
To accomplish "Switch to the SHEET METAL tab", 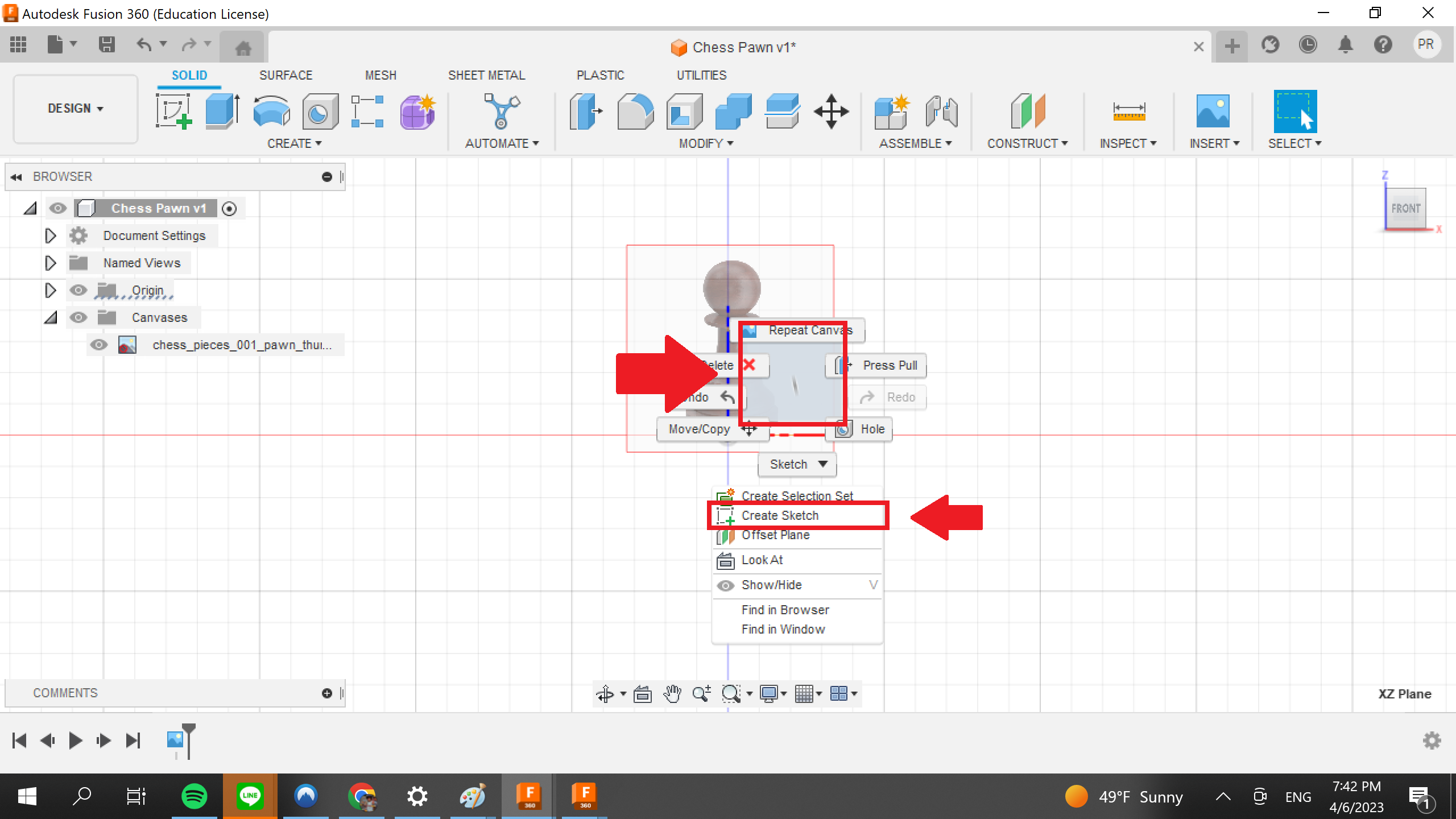I will [486, 75].
